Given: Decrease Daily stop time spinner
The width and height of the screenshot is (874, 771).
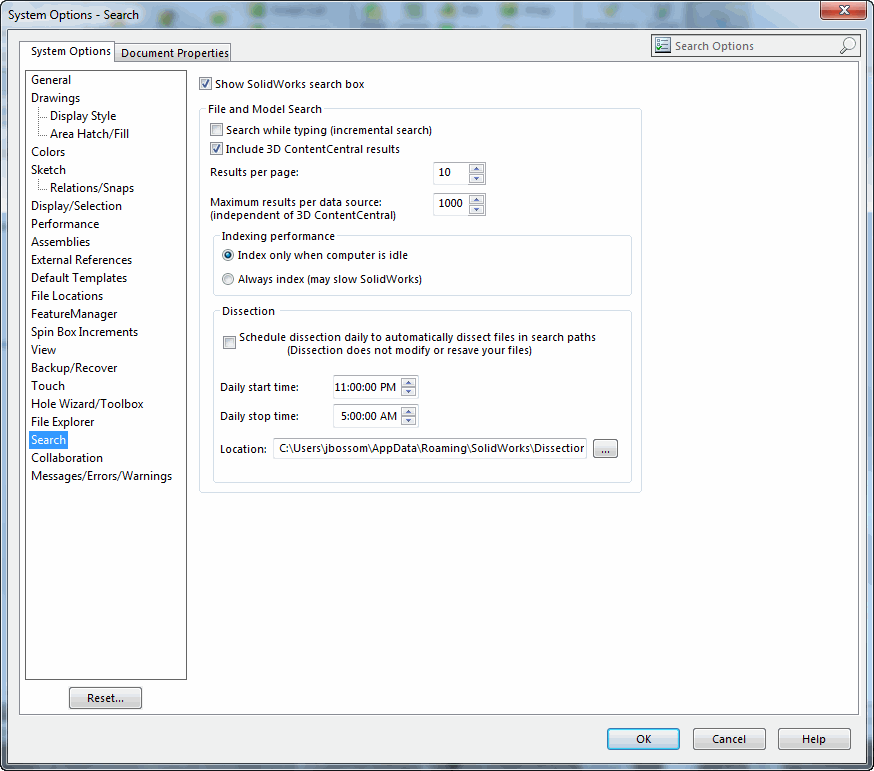Looking at the screenshot, I should (x=409, y=421).
